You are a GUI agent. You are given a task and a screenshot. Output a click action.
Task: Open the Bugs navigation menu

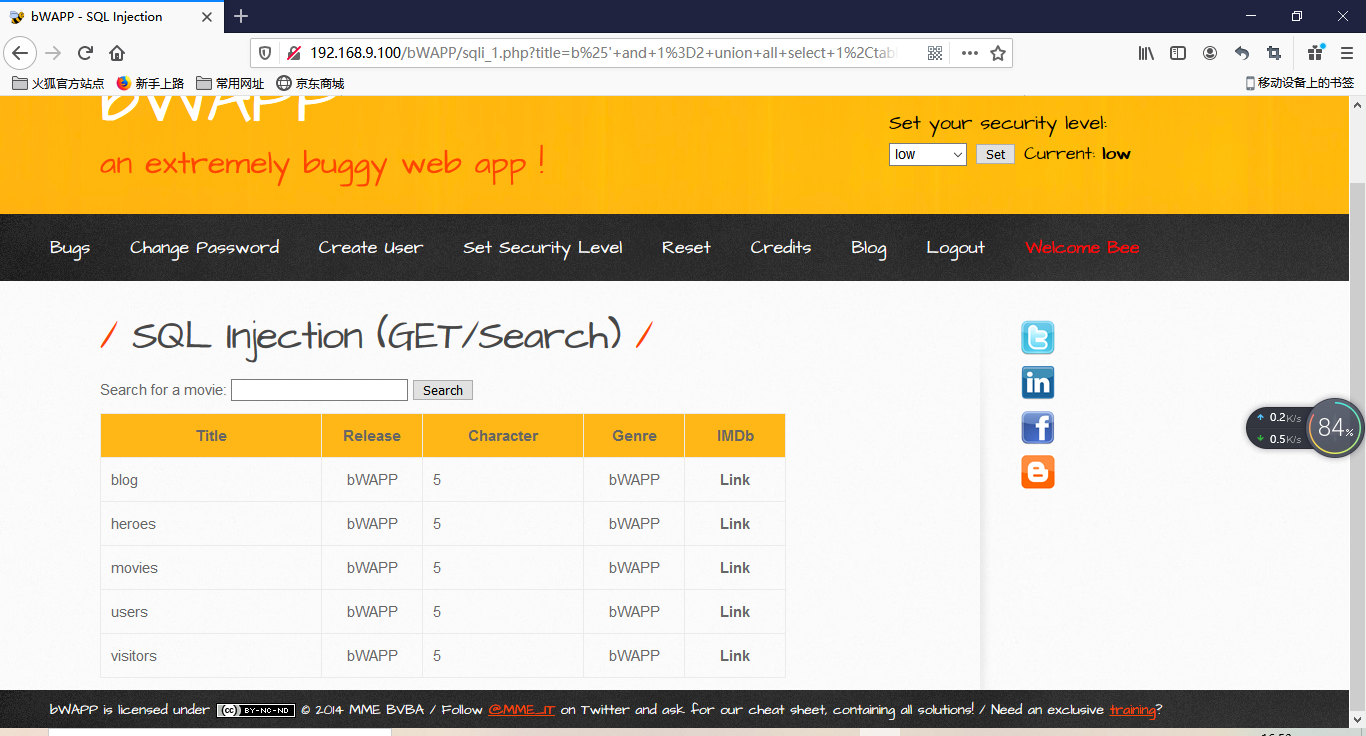[69, 247]
